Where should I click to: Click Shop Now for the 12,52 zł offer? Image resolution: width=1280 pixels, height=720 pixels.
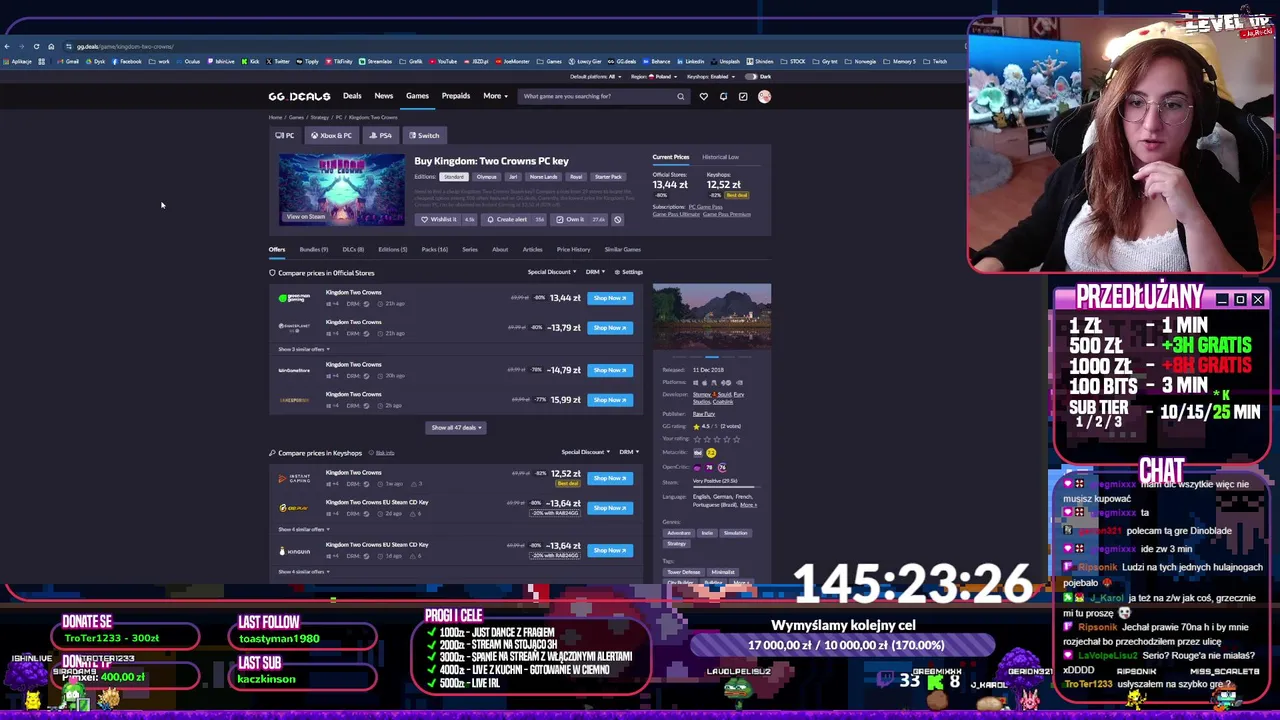(x=610, y=478)
